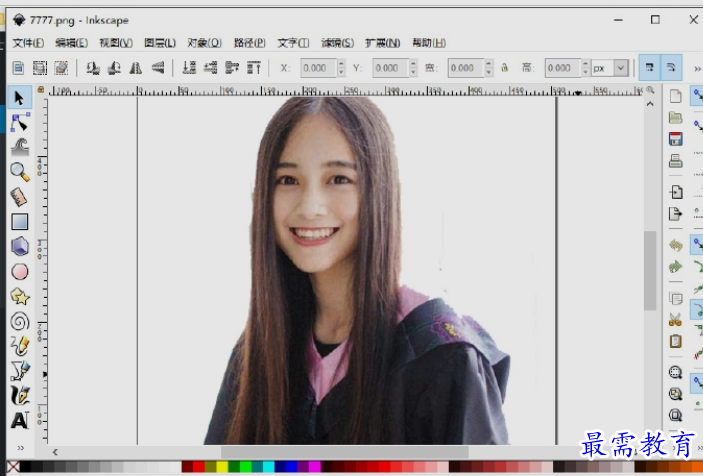This screenshot has width=703, height=476.
Task: Click the Paste clipboard icon
Action: (676, 342)
